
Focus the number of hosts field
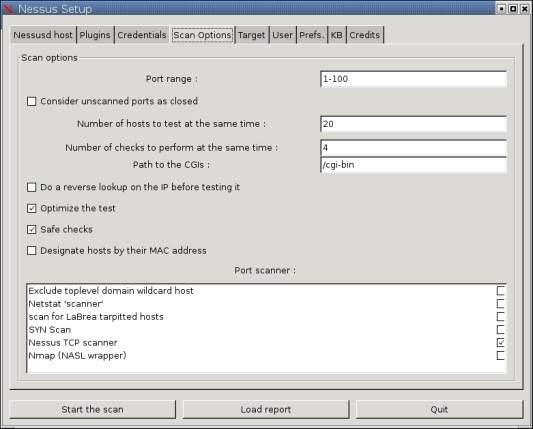coord(413,124)
